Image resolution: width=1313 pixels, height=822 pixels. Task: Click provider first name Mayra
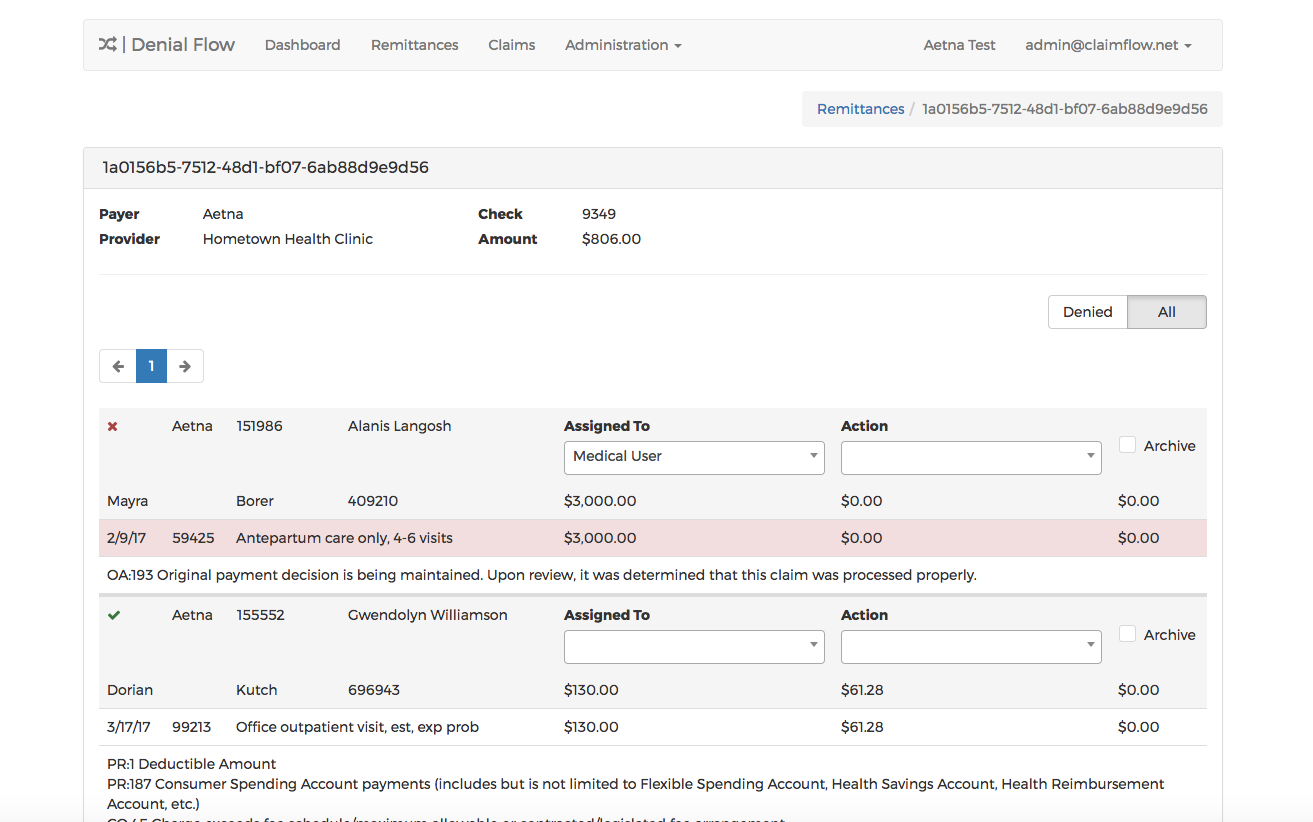coord(128,501)
